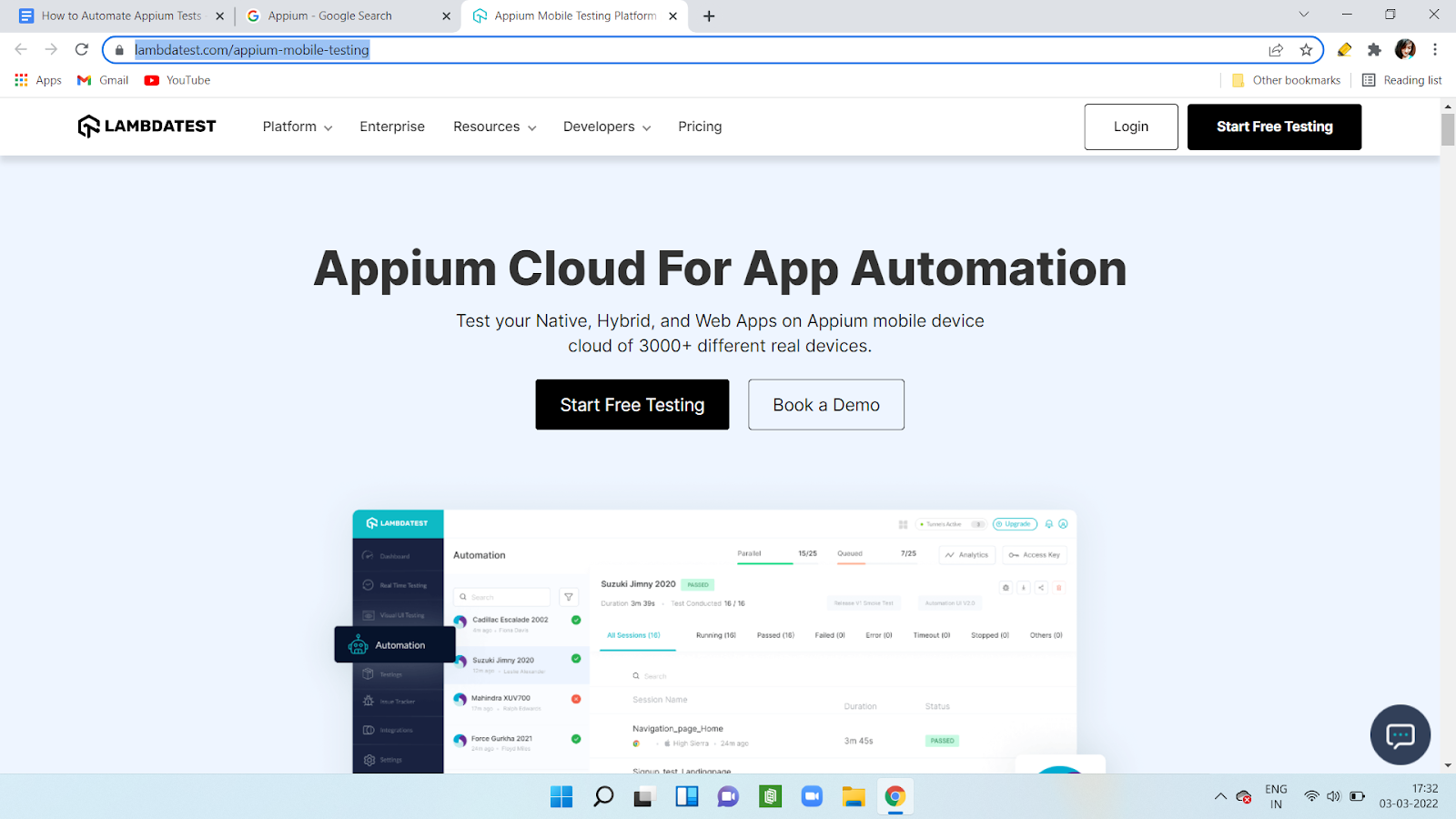Close the Appium - Google Search tab
Image resolution: width=1456 pixels, height=819 pixels.
coord(446,16)
